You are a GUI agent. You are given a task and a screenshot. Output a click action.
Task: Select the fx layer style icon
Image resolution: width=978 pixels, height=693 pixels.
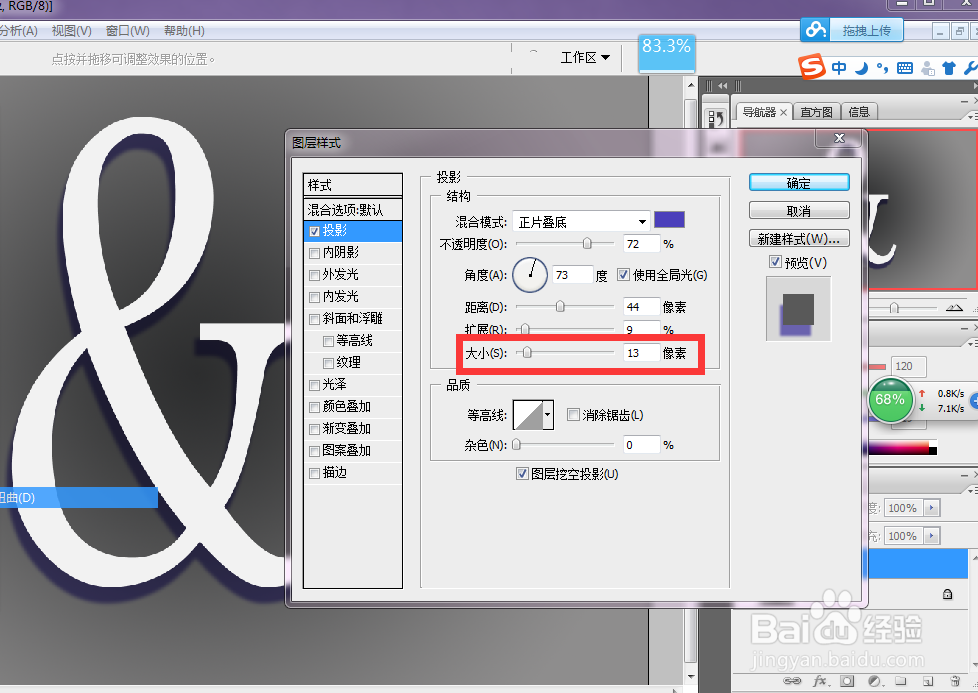pos(820,681)
